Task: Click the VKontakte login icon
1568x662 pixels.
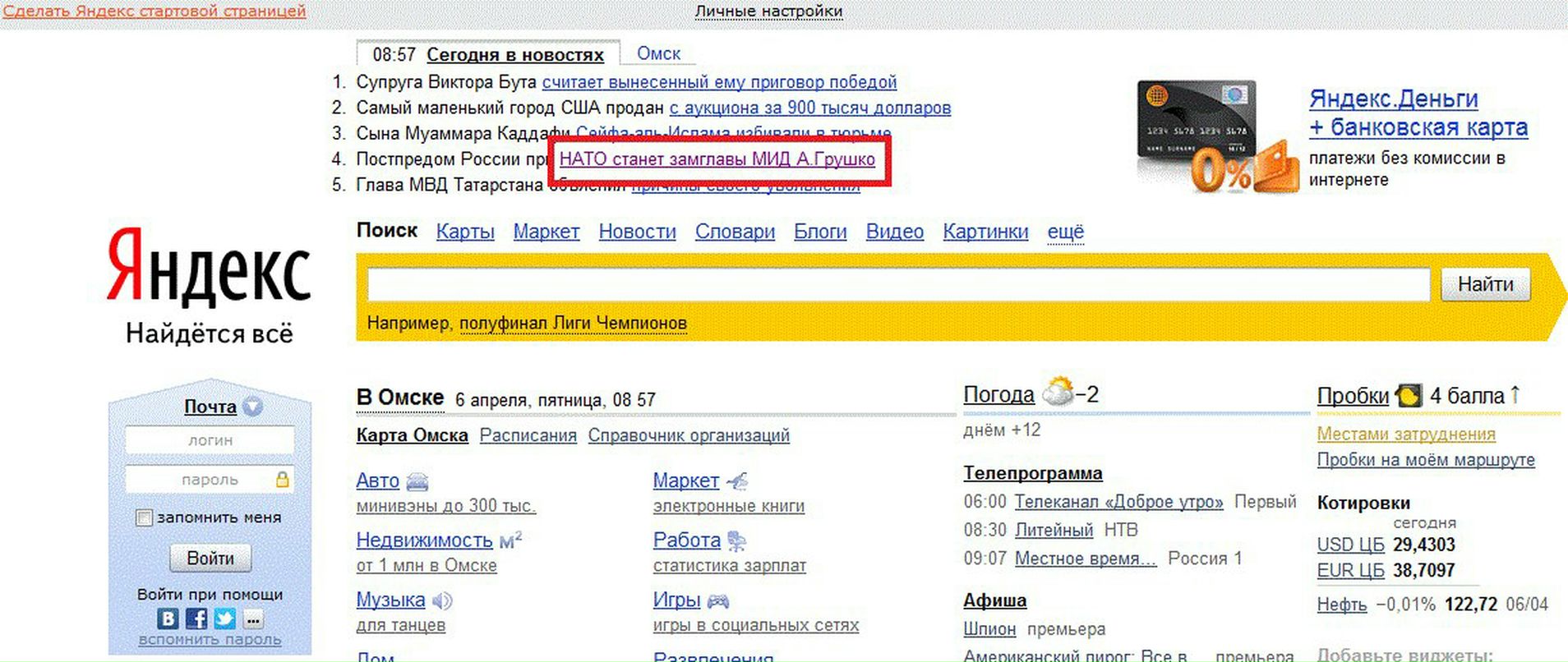Action: [168, 618]
